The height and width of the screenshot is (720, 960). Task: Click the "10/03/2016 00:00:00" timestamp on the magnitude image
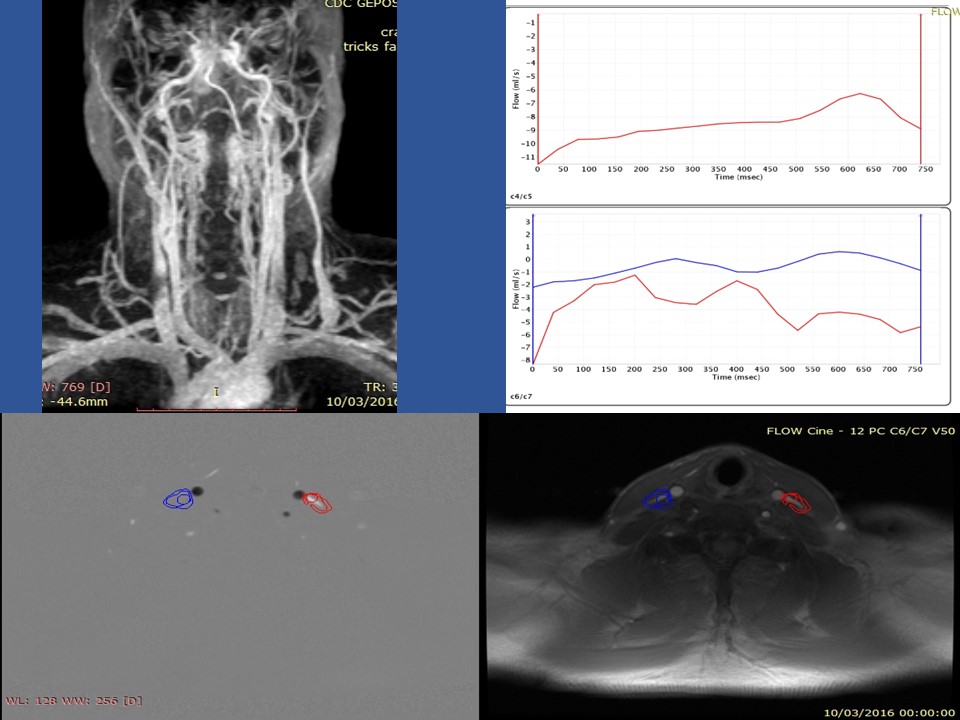[x=889, y=713]
